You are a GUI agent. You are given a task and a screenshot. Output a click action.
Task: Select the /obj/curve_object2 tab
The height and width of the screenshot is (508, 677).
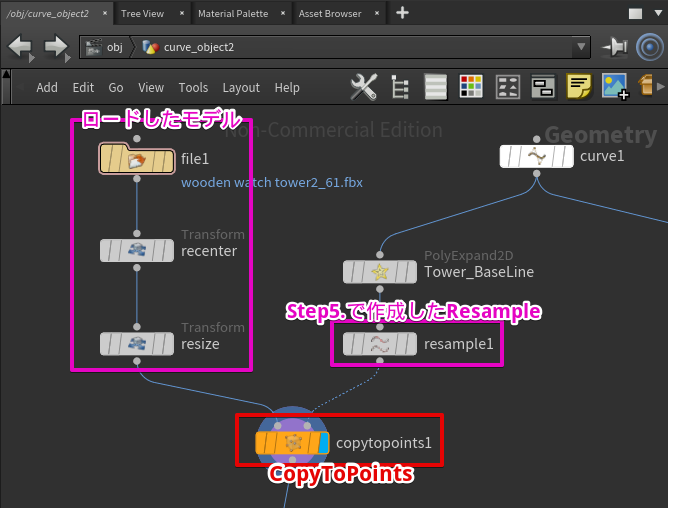(x=47, y=13)
